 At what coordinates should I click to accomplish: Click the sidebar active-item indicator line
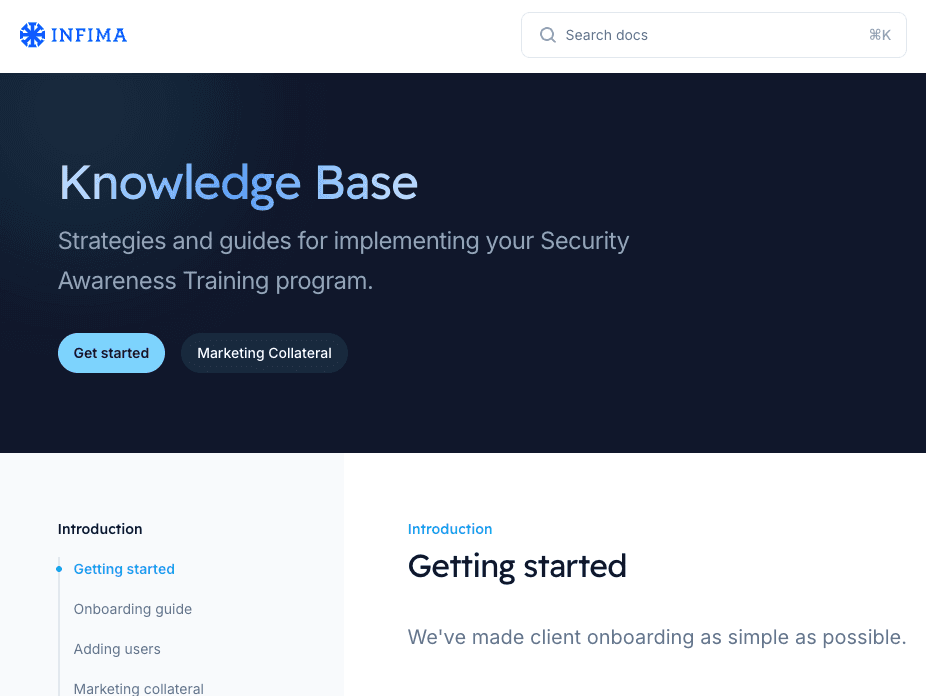[61, 630]
